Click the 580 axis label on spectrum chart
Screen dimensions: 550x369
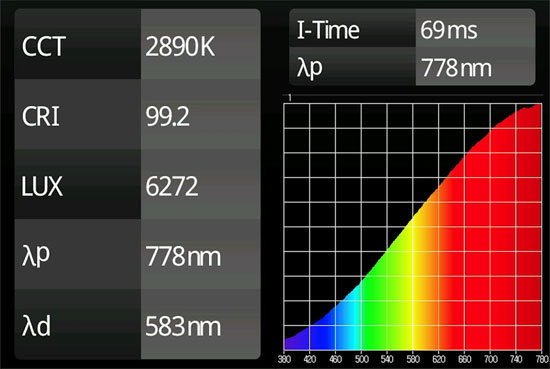click(x=413, y=359)
